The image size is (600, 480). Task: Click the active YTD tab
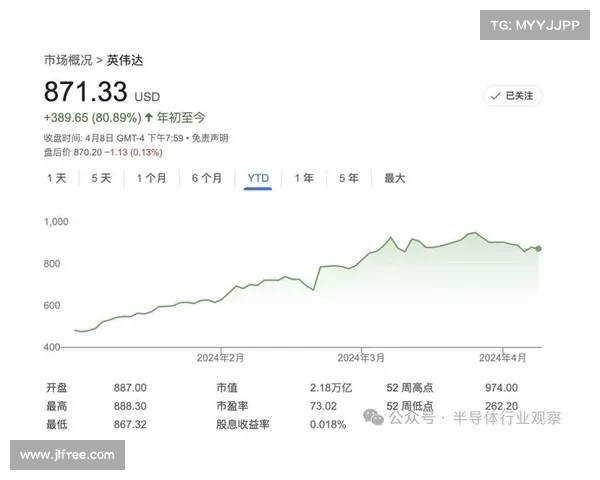[258, 178]
